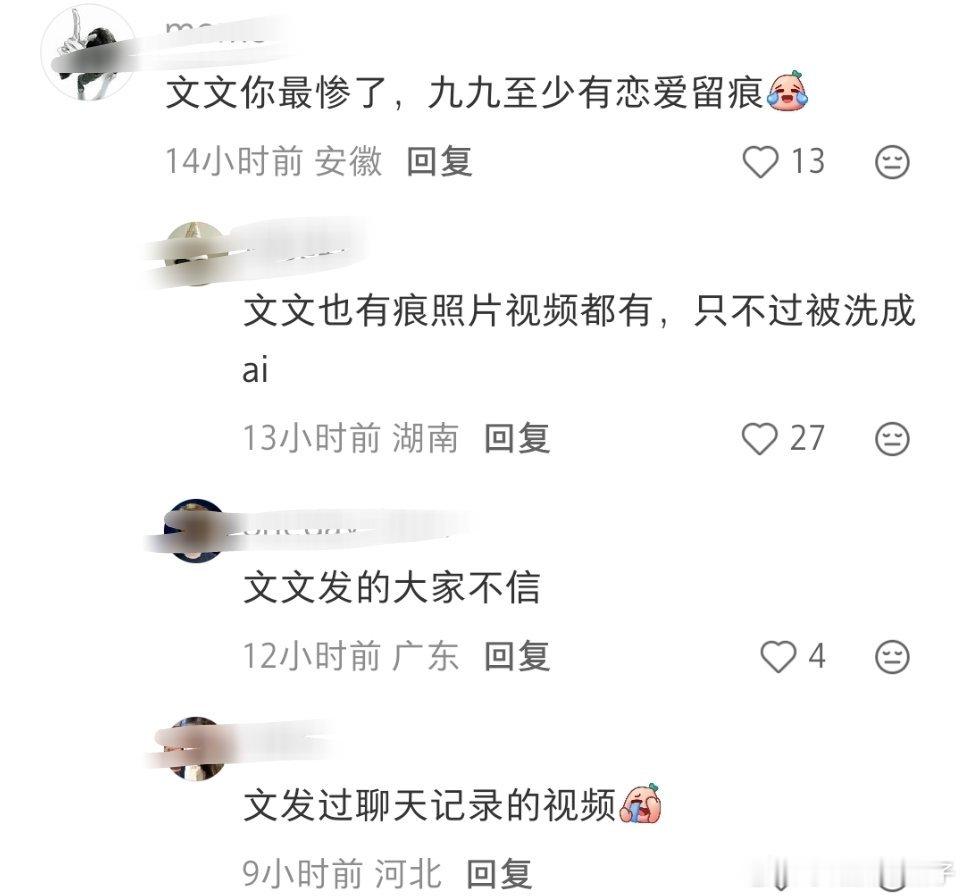Tap dislike face on the Guangdong comment

[891, 656]
